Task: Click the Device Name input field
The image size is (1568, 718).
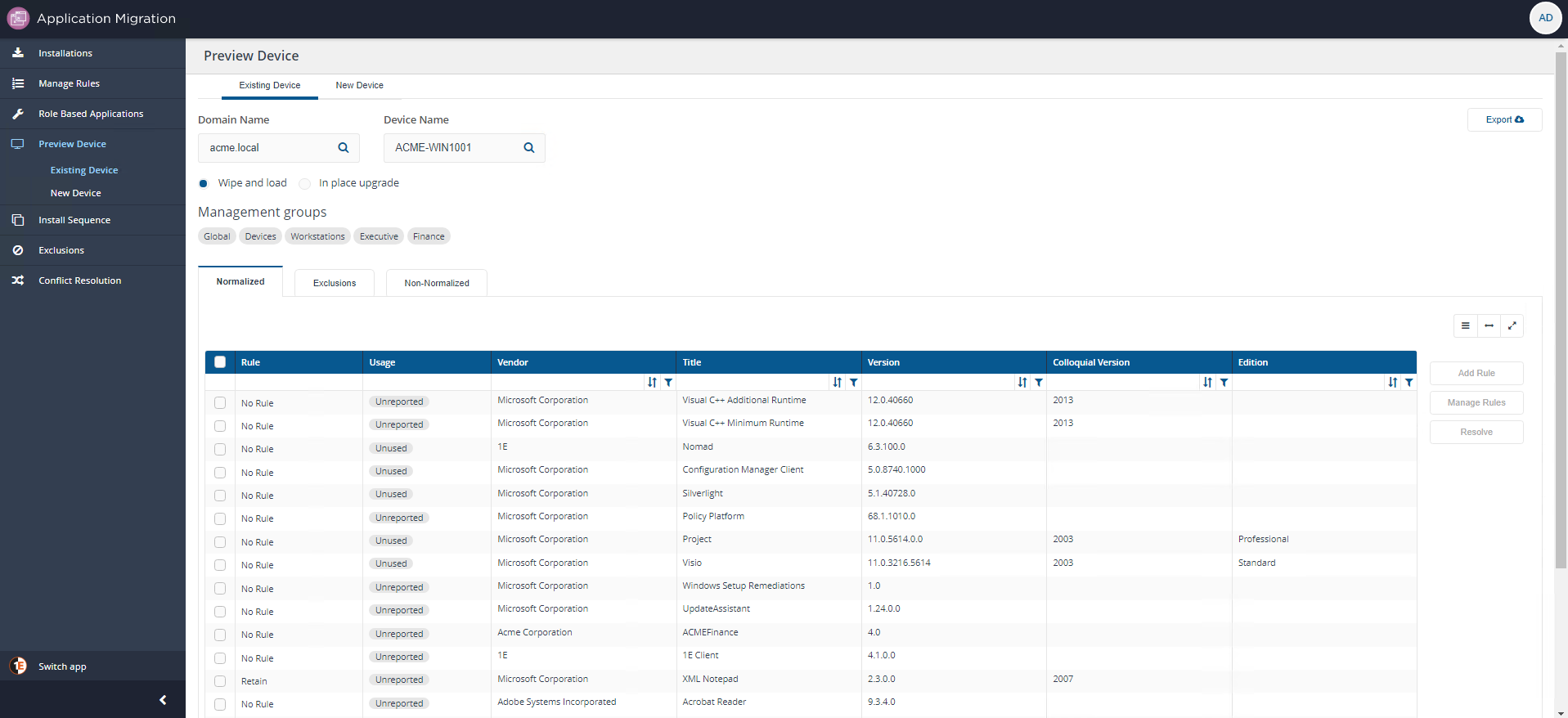Action: (464, 148)
